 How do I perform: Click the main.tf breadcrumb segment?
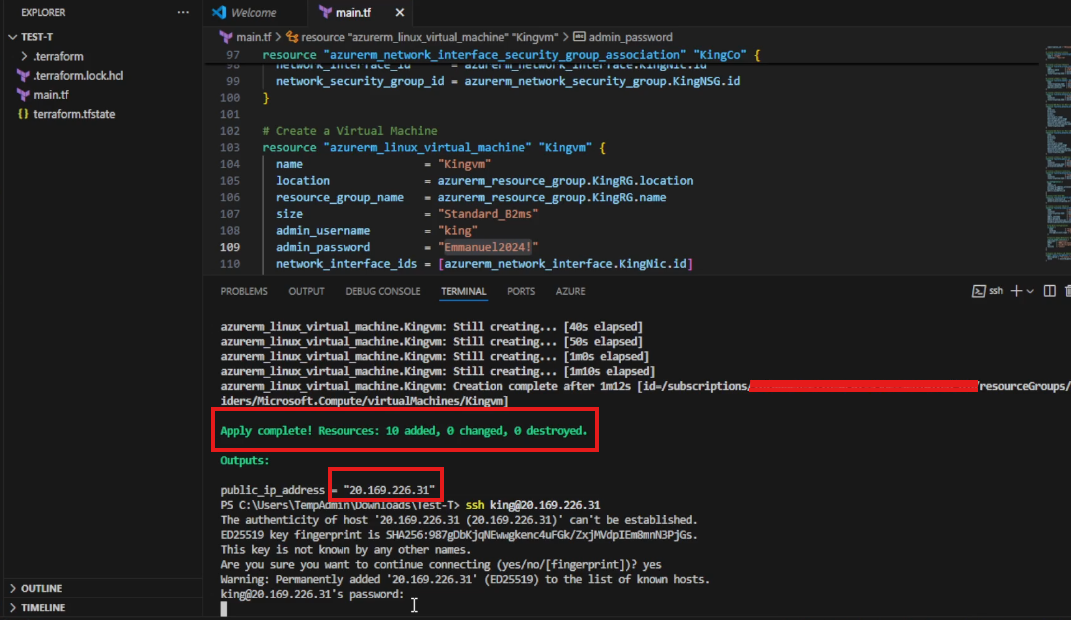tap(253, 37)
